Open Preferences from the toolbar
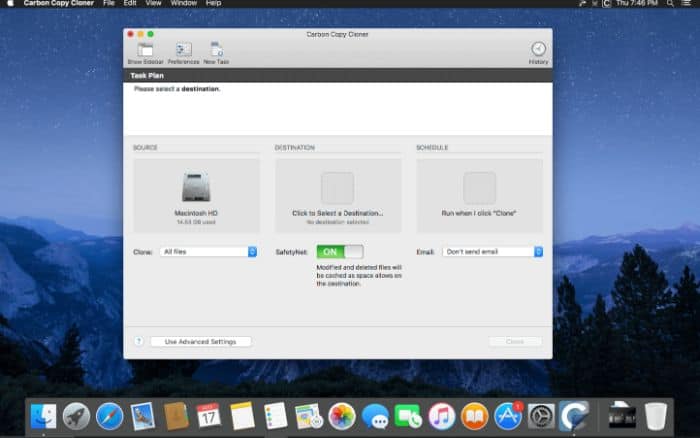Image resolution: width=700 pixels, height=438 pixels. [x=183, y=53]
